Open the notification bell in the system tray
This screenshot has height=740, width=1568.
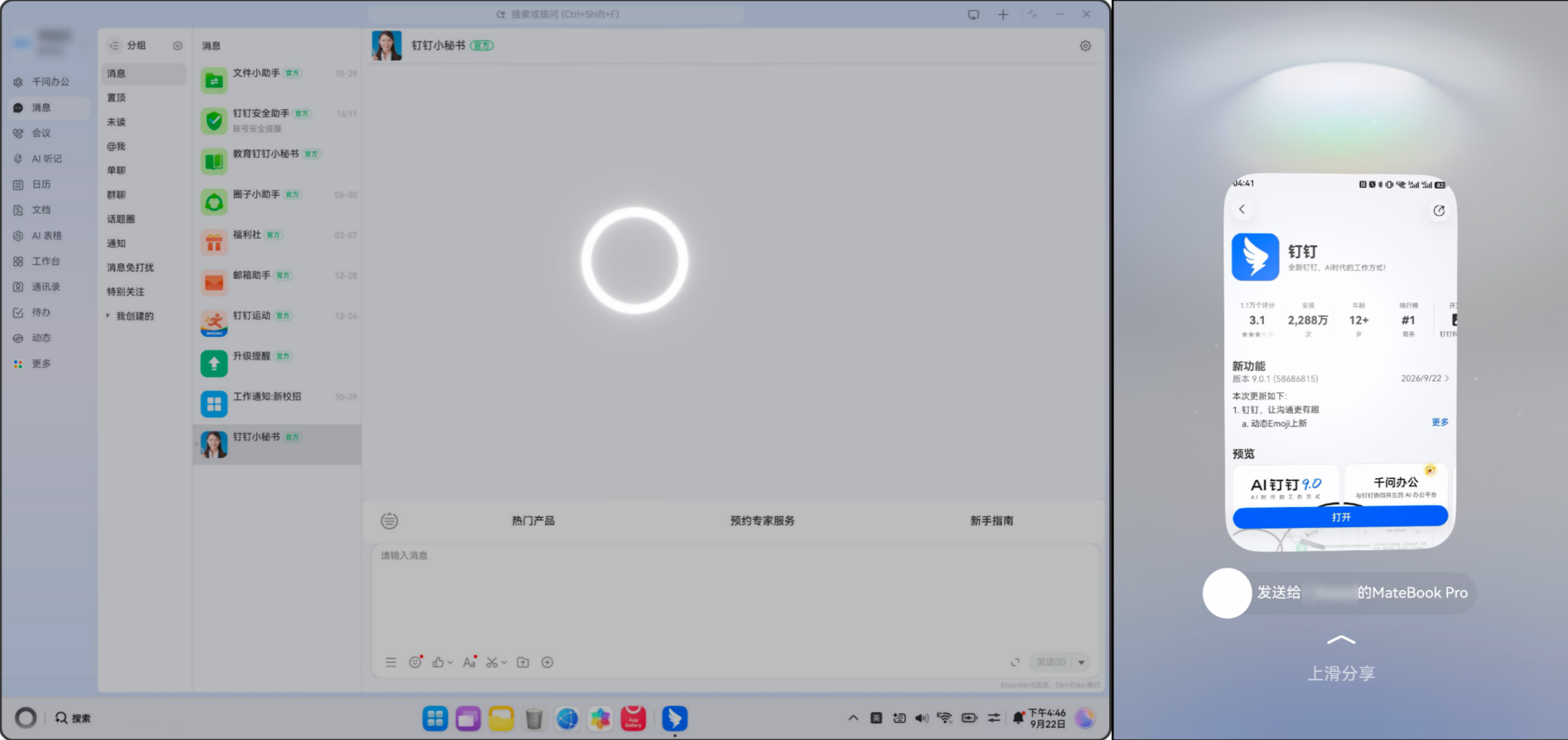pyautogui.click(x=1018, y=718)
